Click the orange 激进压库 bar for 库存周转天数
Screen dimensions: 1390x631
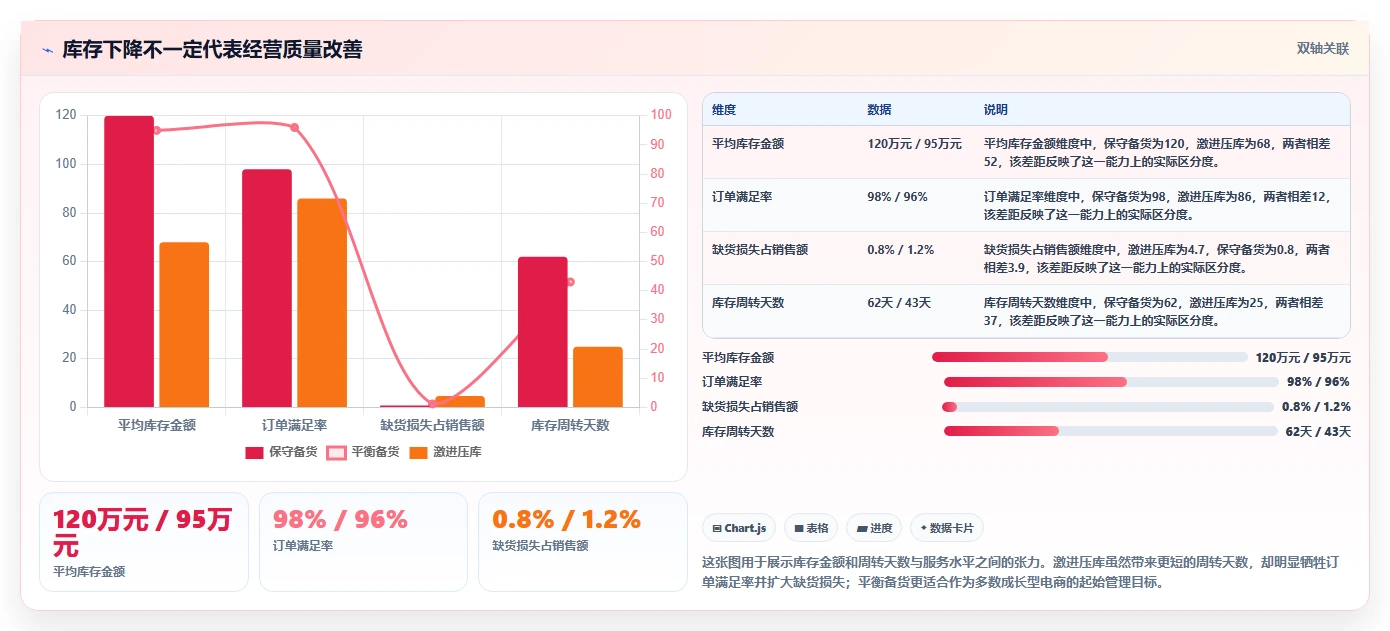point(597,377)
